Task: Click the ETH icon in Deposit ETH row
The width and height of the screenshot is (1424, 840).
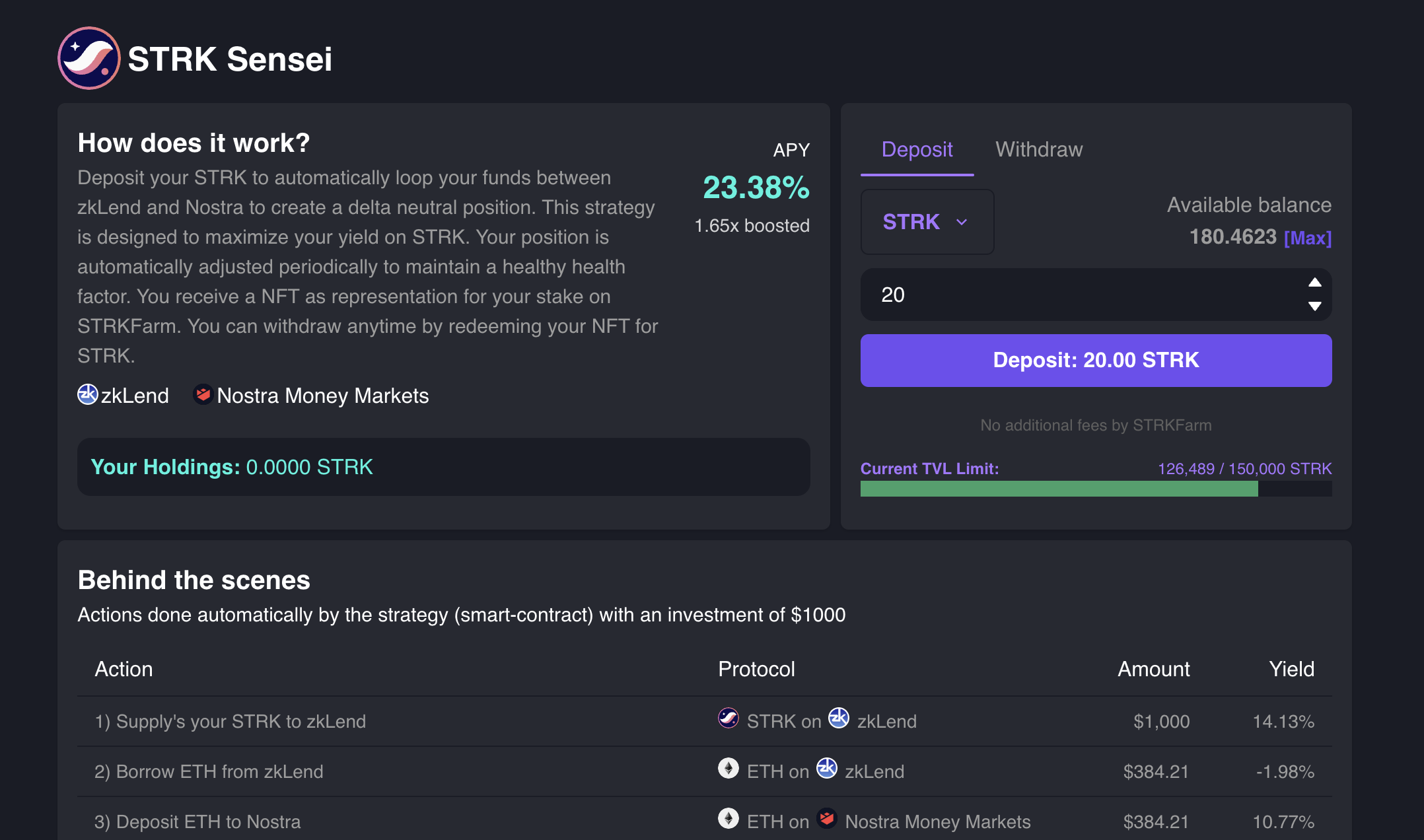Action: 729,818
